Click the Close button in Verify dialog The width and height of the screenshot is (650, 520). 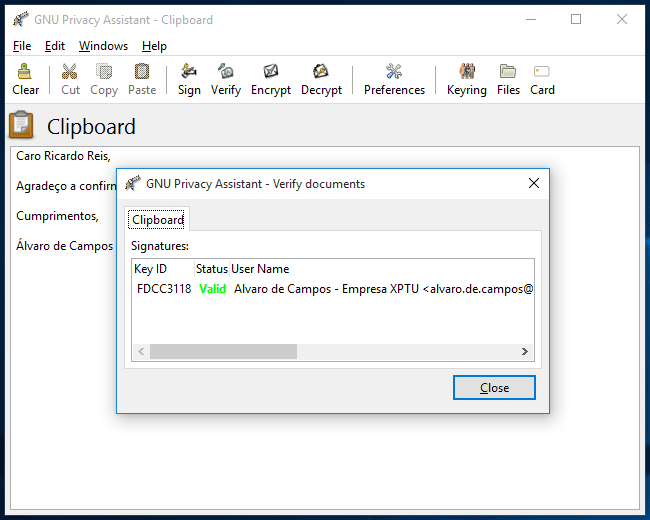point(494,388)
